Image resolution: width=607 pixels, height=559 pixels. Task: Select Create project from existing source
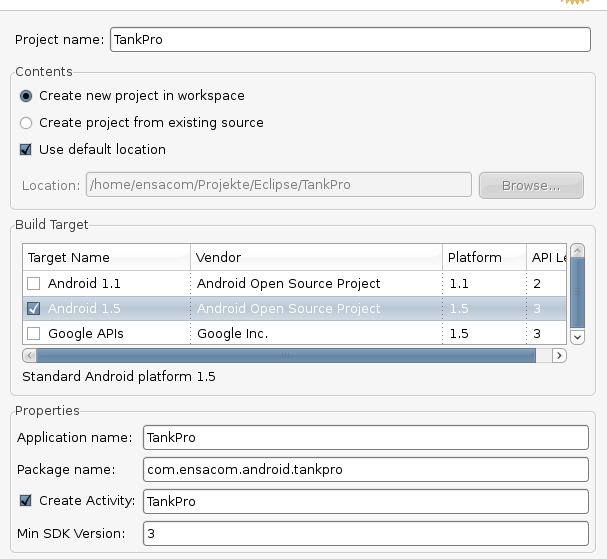click(27, 123)
